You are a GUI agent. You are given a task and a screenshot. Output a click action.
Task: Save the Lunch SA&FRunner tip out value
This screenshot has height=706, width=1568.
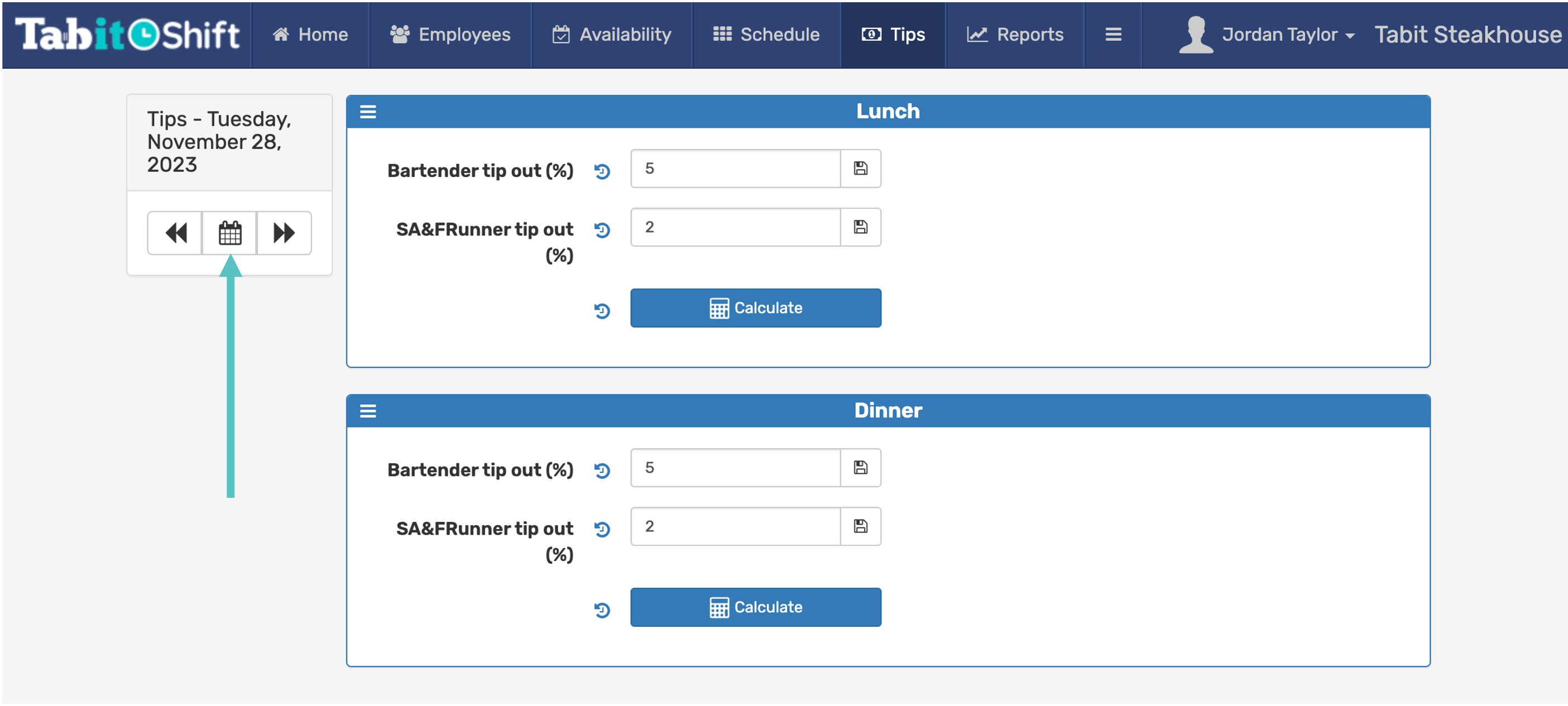(x=860, y=227)
